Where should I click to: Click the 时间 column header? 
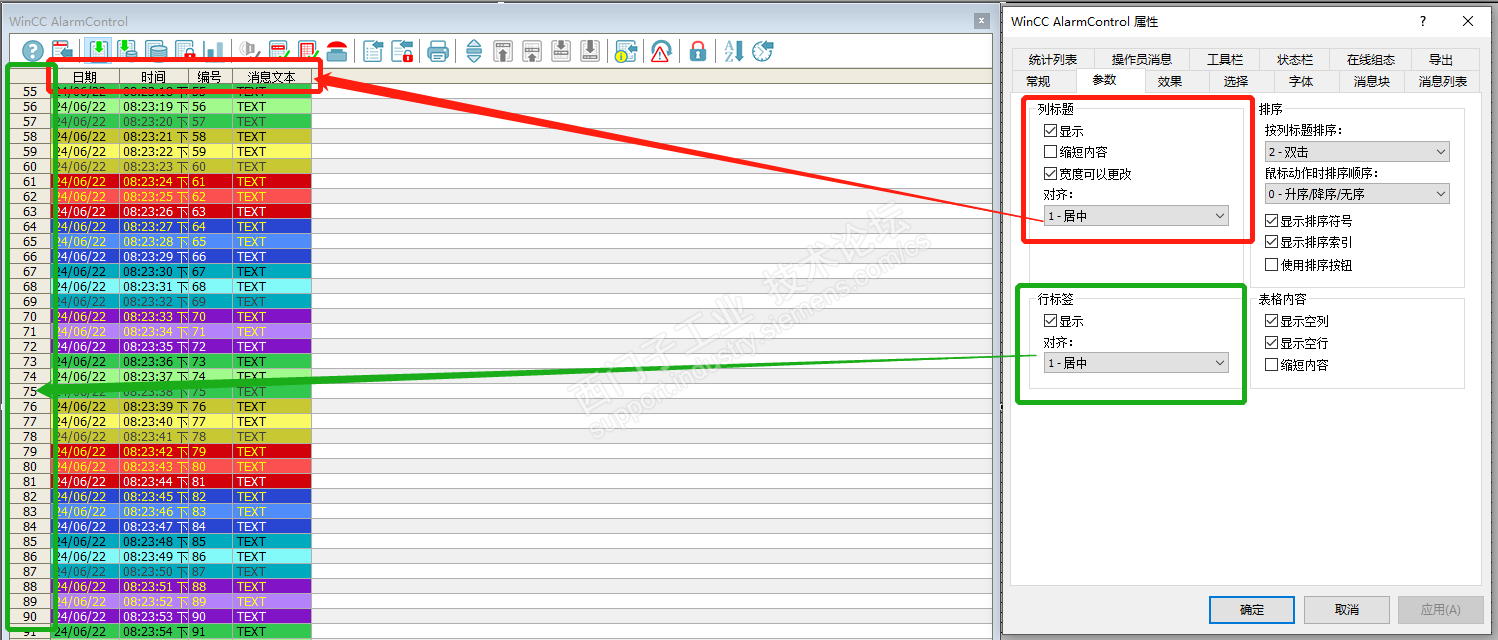[154, 76]
